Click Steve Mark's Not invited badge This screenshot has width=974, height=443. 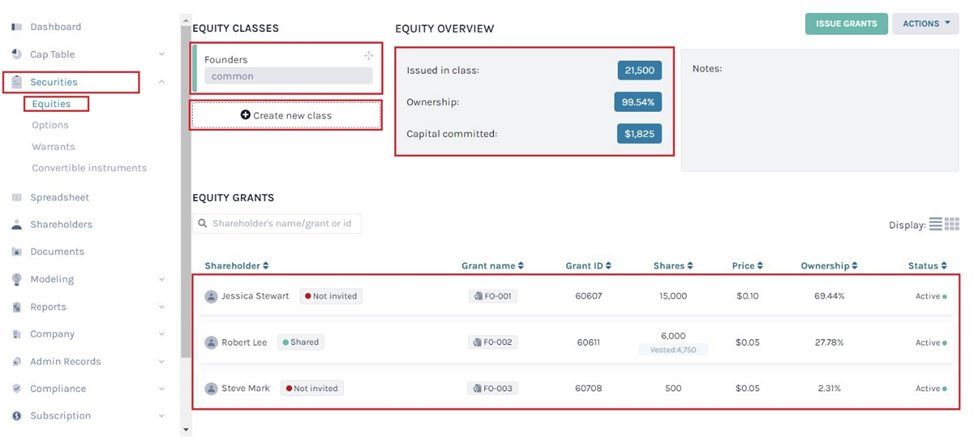pos(312,388)
